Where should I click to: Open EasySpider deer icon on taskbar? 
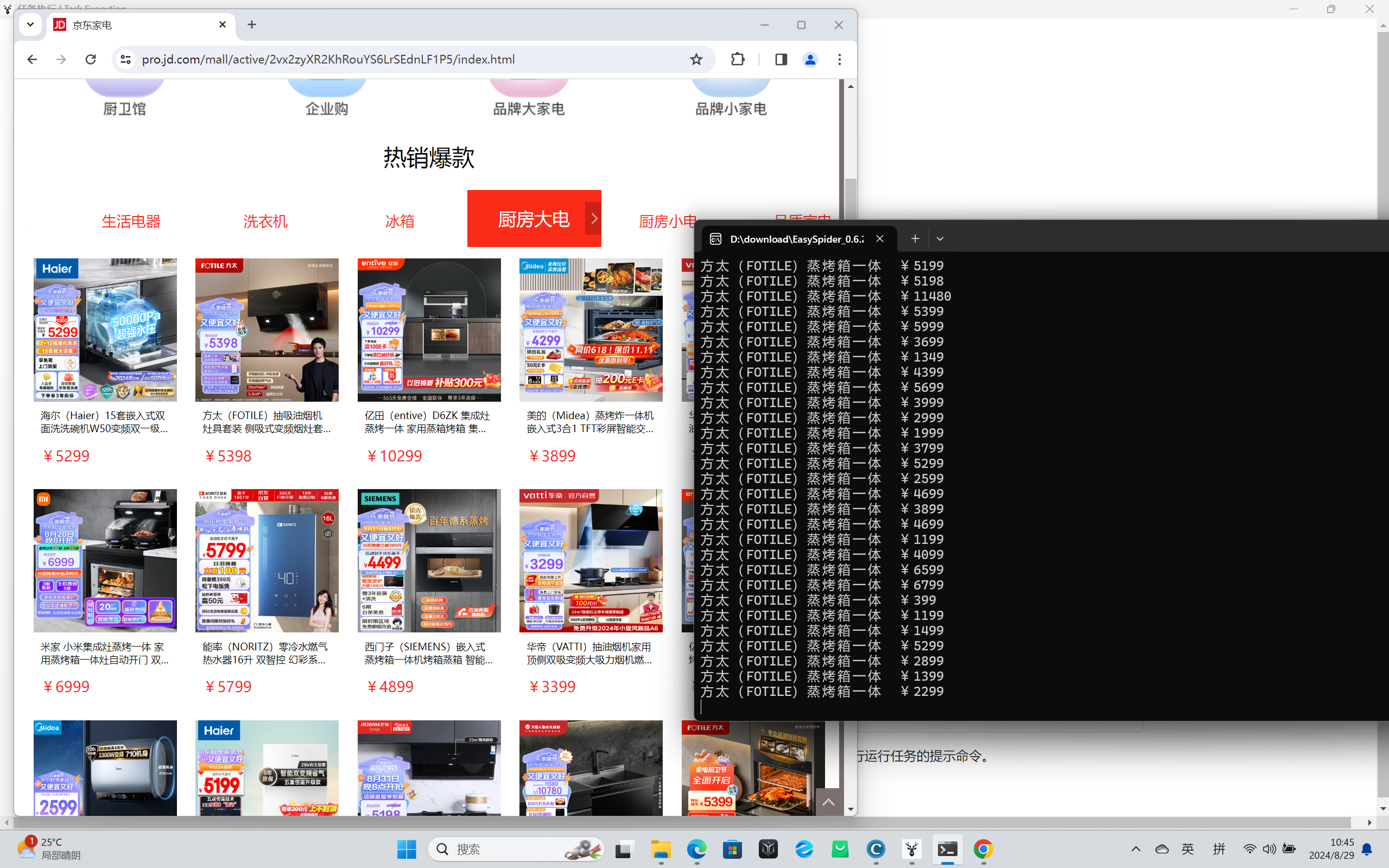click(911, 849)
